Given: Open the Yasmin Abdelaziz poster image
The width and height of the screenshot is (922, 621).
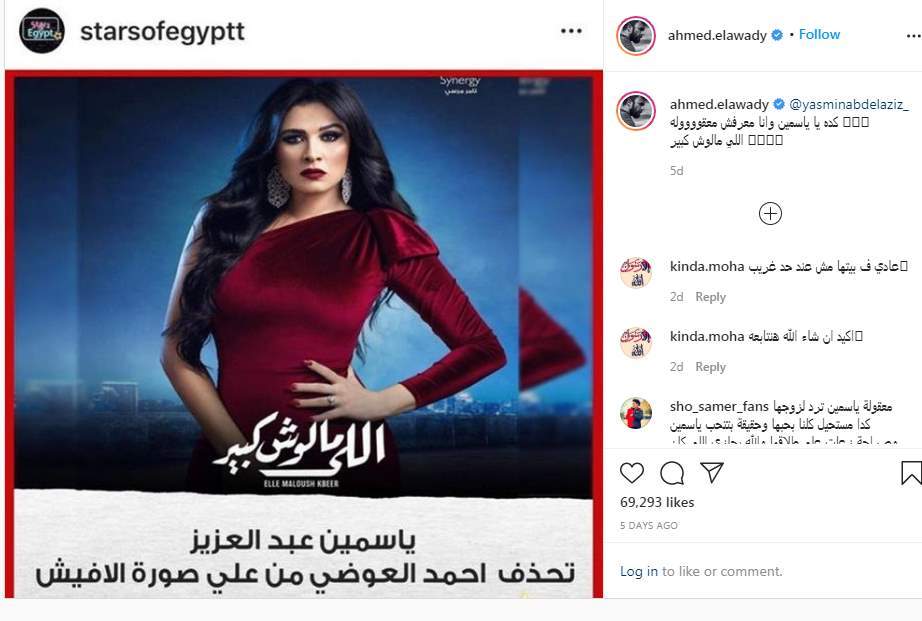Looking at the screenshot, I should pyautogui.click(x=303, y=334).
